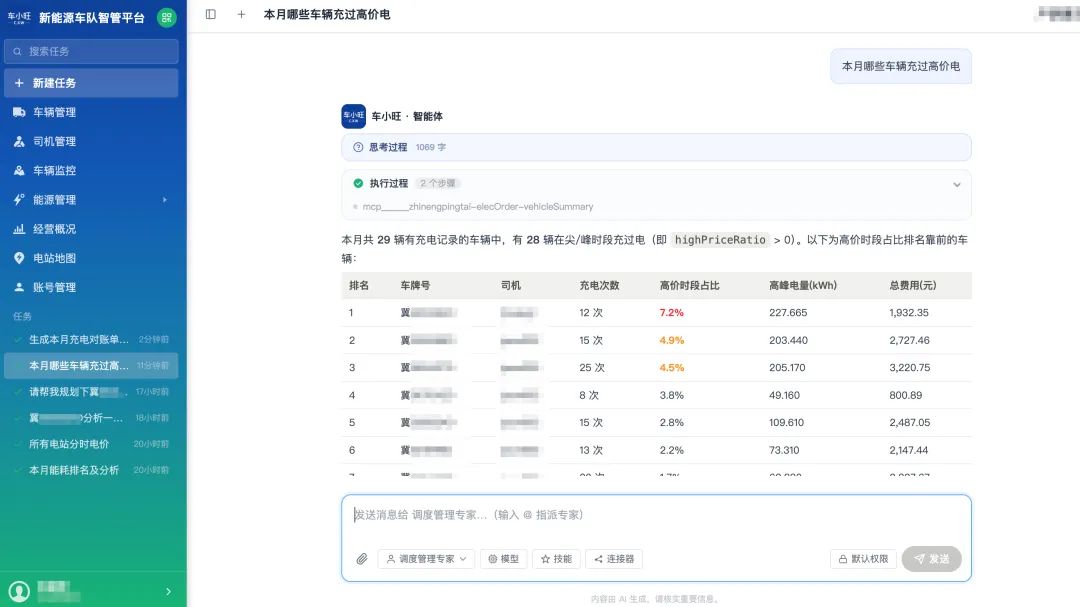Click the attachment paperclip icon
This screenshot has width=1080, height=607.
[362, 559]
